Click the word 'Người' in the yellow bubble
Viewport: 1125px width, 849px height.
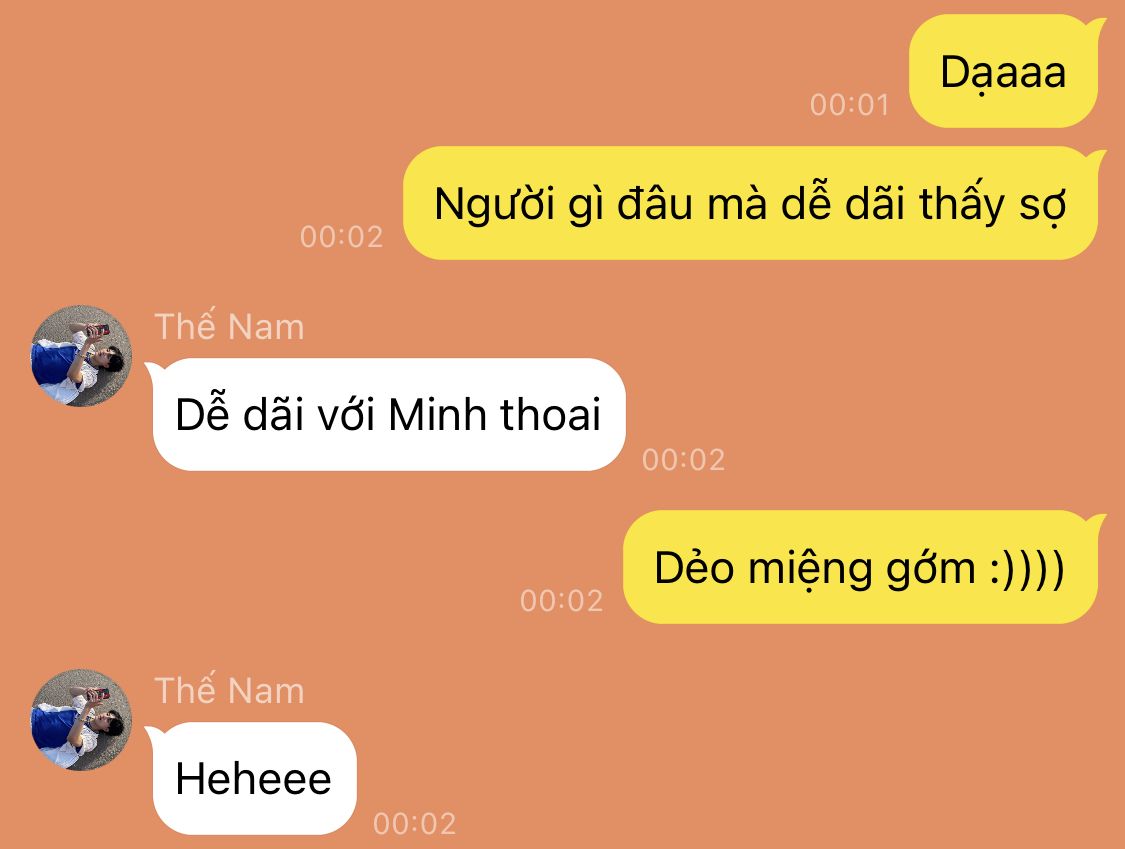pos(495,204)
